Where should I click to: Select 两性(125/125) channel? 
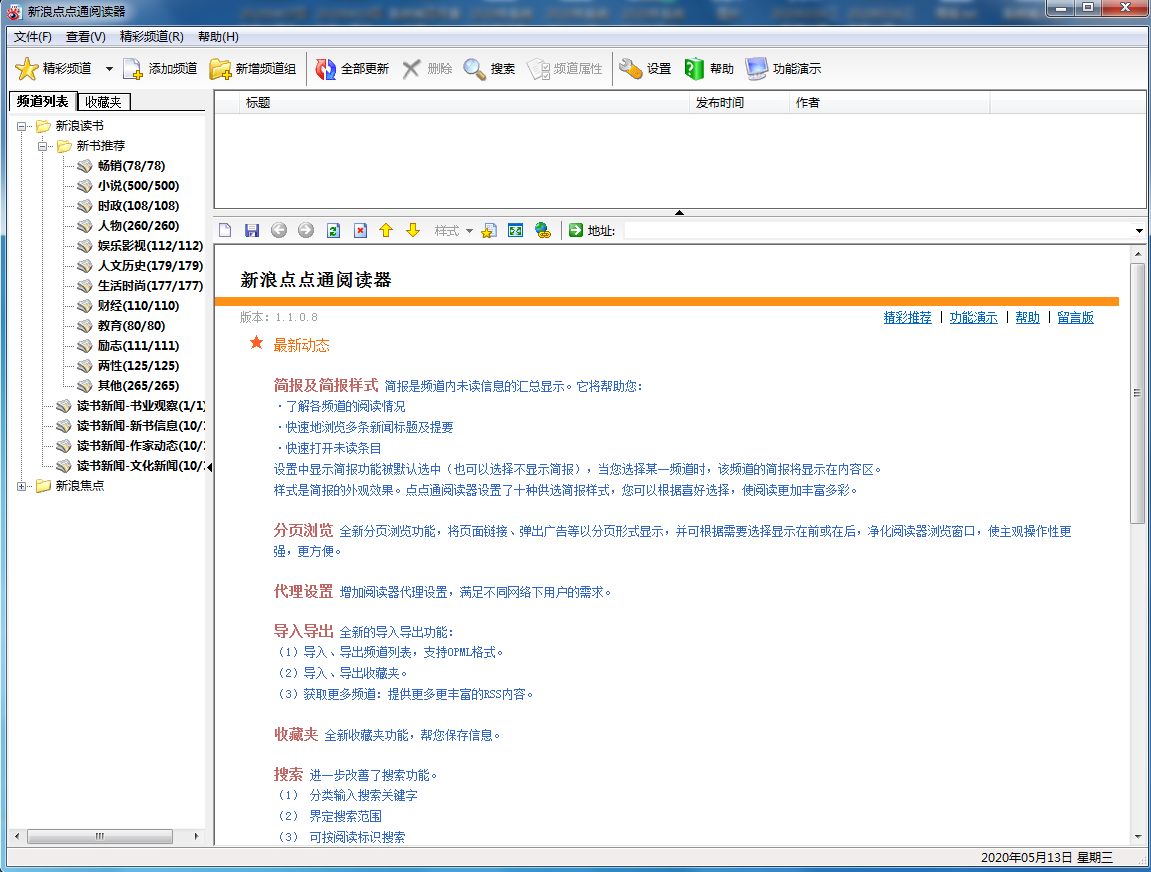(138, 366)
